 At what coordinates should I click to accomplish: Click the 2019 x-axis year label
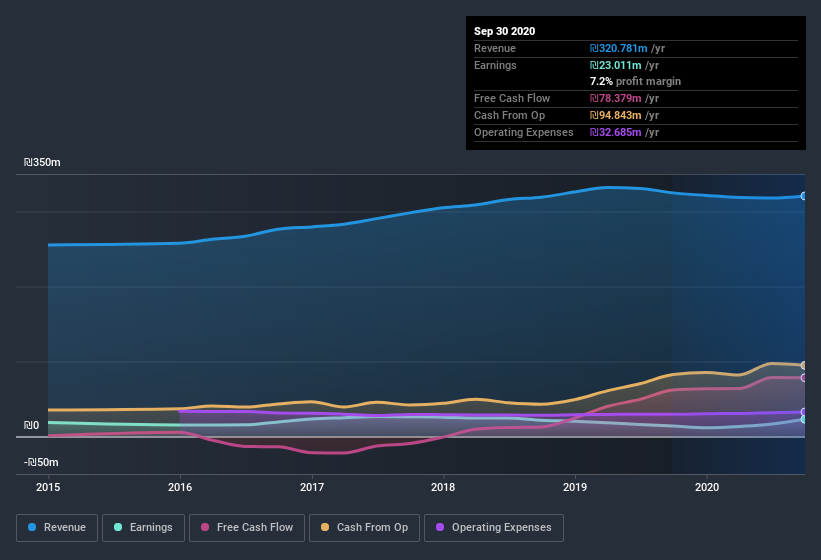pos(575,488)
